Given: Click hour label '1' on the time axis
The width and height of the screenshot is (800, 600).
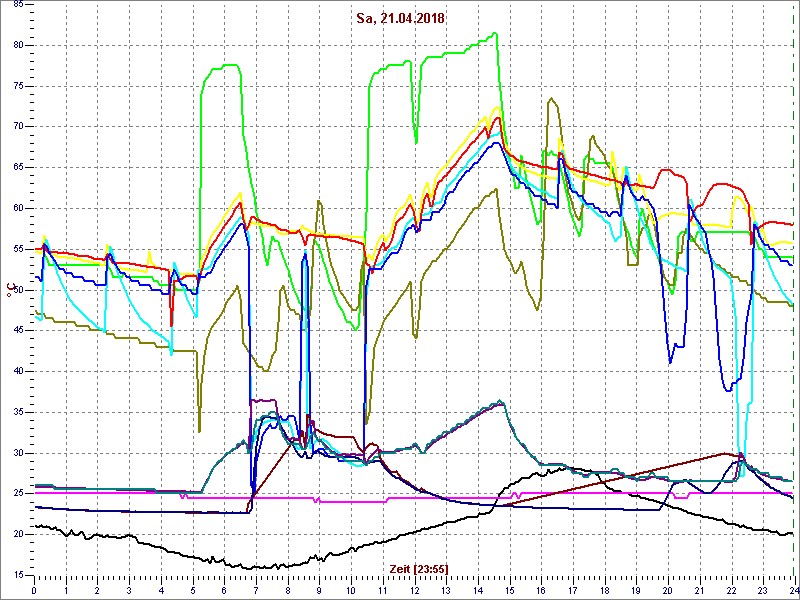Looking at the screenshot, I should pos(66,591).
